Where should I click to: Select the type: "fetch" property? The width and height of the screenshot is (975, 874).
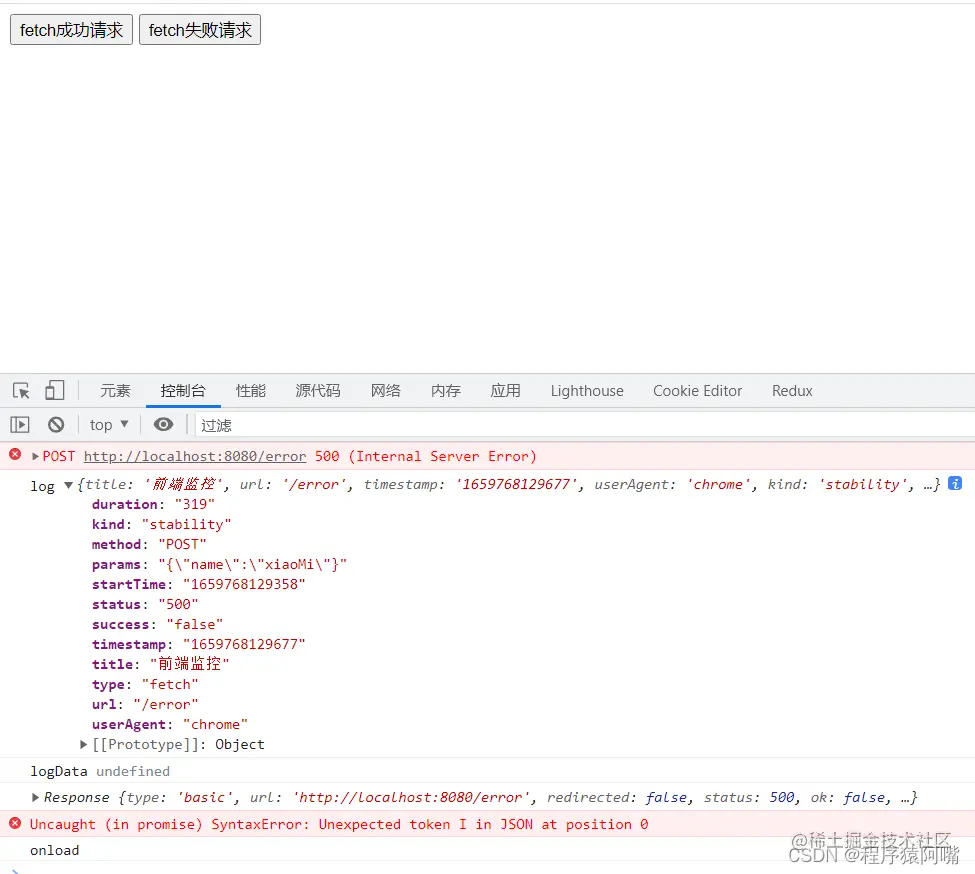tap(145, 684)
